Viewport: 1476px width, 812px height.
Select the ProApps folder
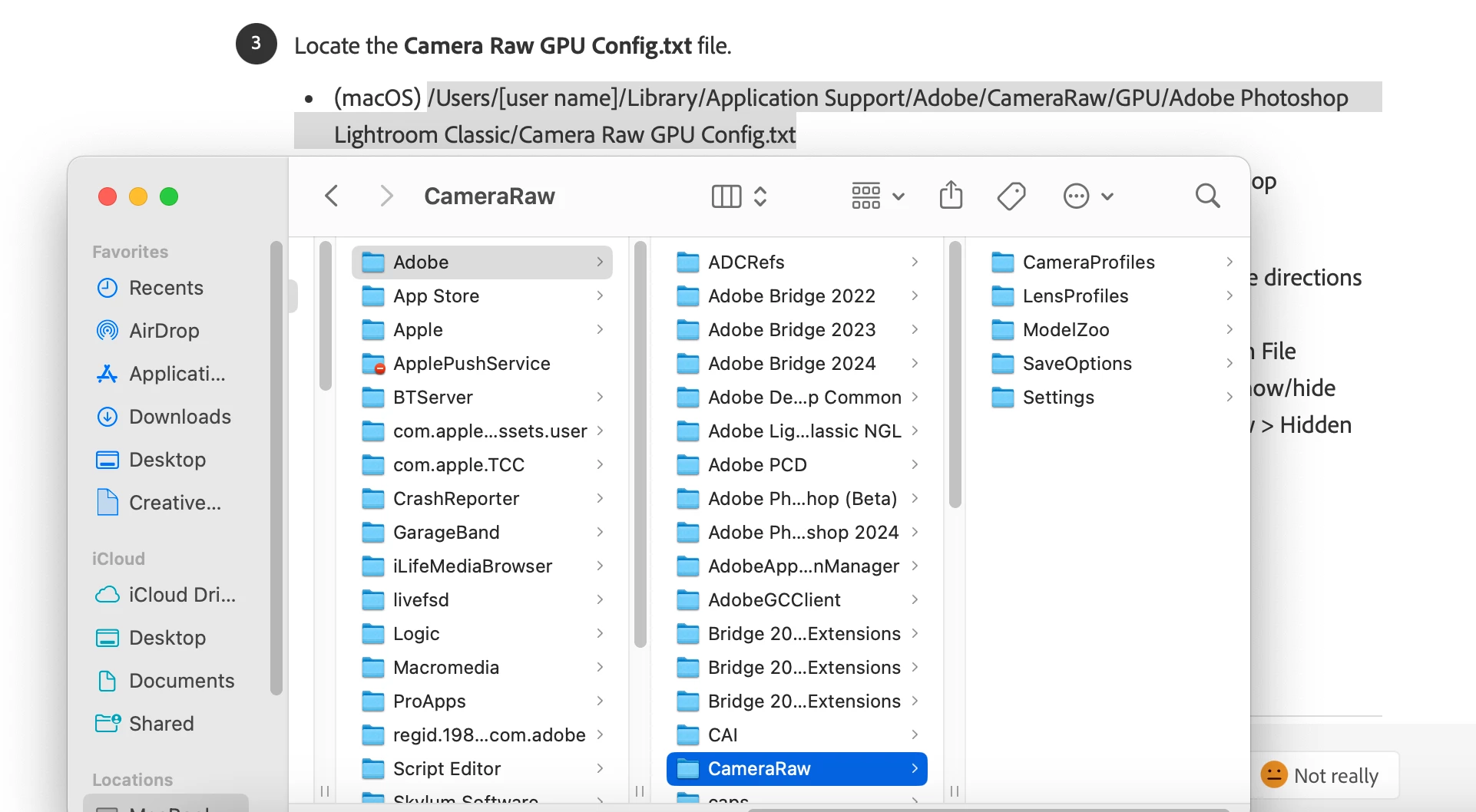coord(482,701)
